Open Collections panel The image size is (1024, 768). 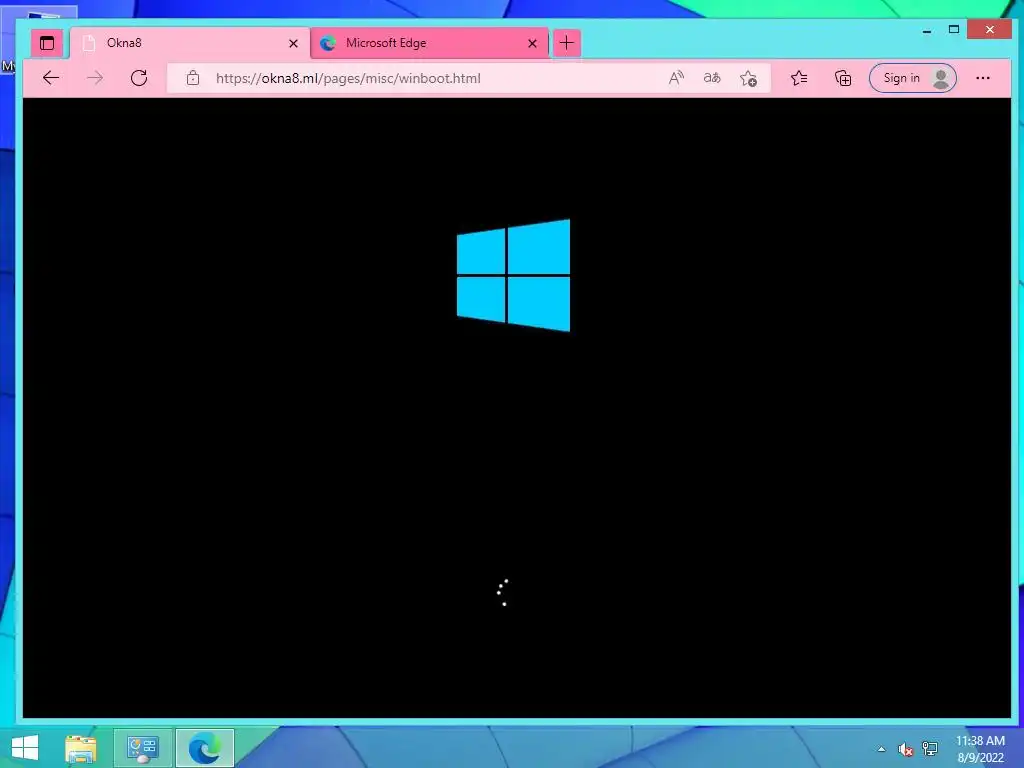coord(843,78)
